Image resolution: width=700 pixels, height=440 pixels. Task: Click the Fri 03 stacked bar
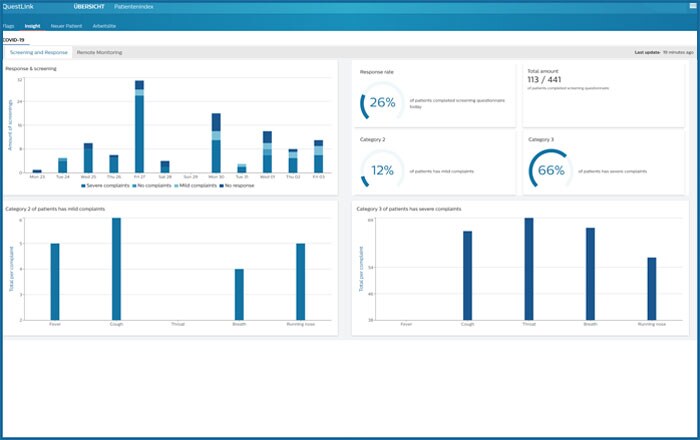[x=318, y=157]
